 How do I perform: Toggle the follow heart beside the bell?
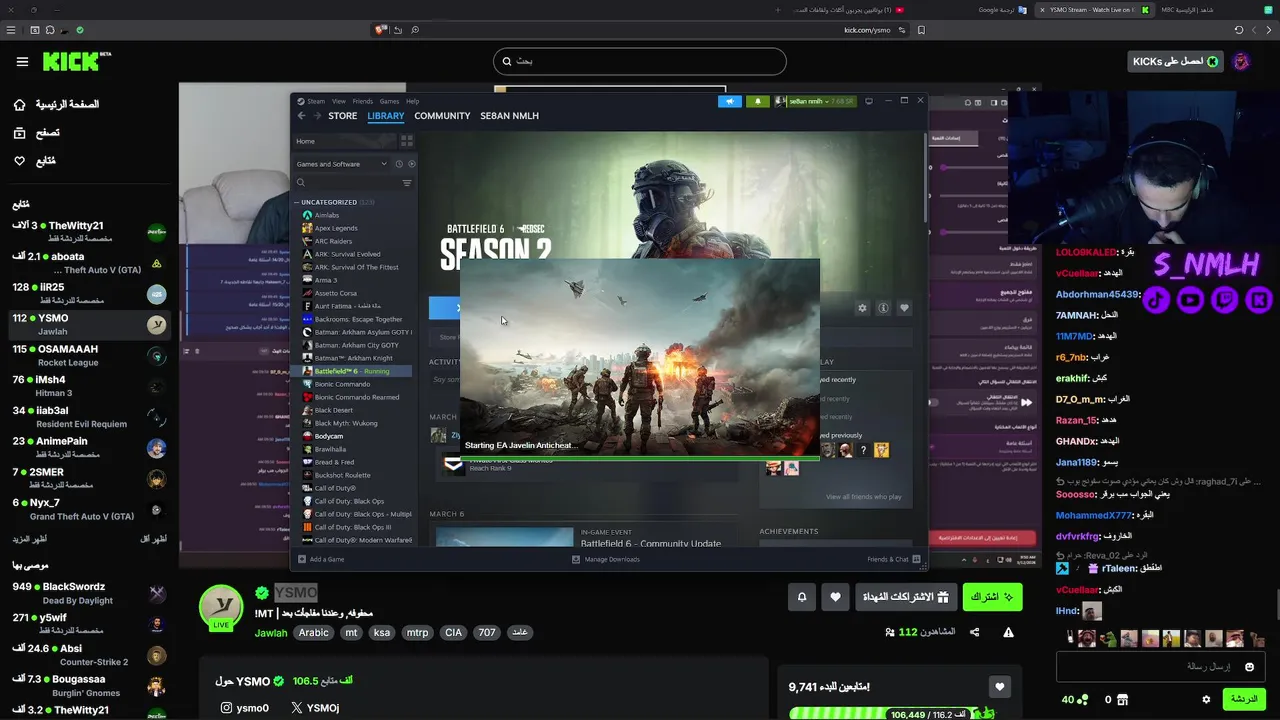pos(836,597)
